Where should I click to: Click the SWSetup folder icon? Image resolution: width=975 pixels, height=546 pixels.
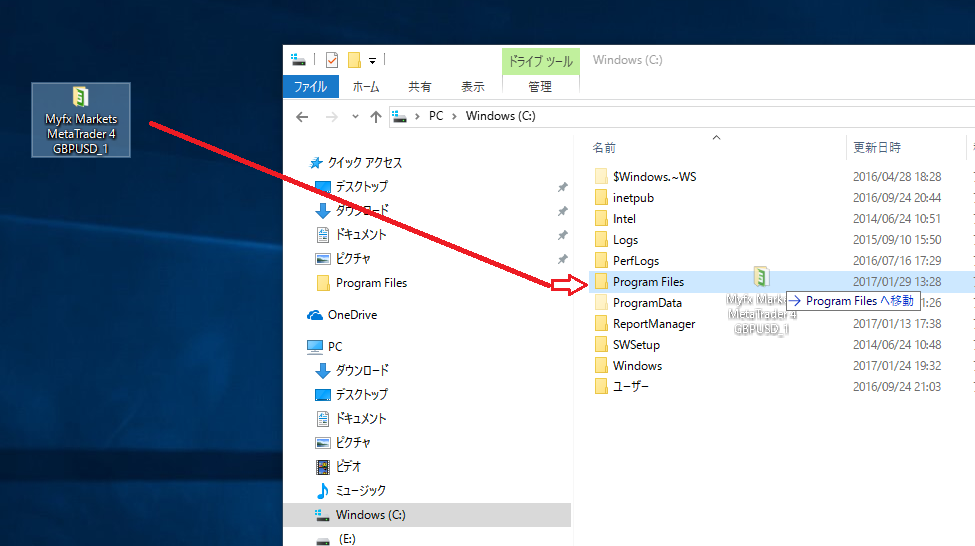click(x=601, y=345)
